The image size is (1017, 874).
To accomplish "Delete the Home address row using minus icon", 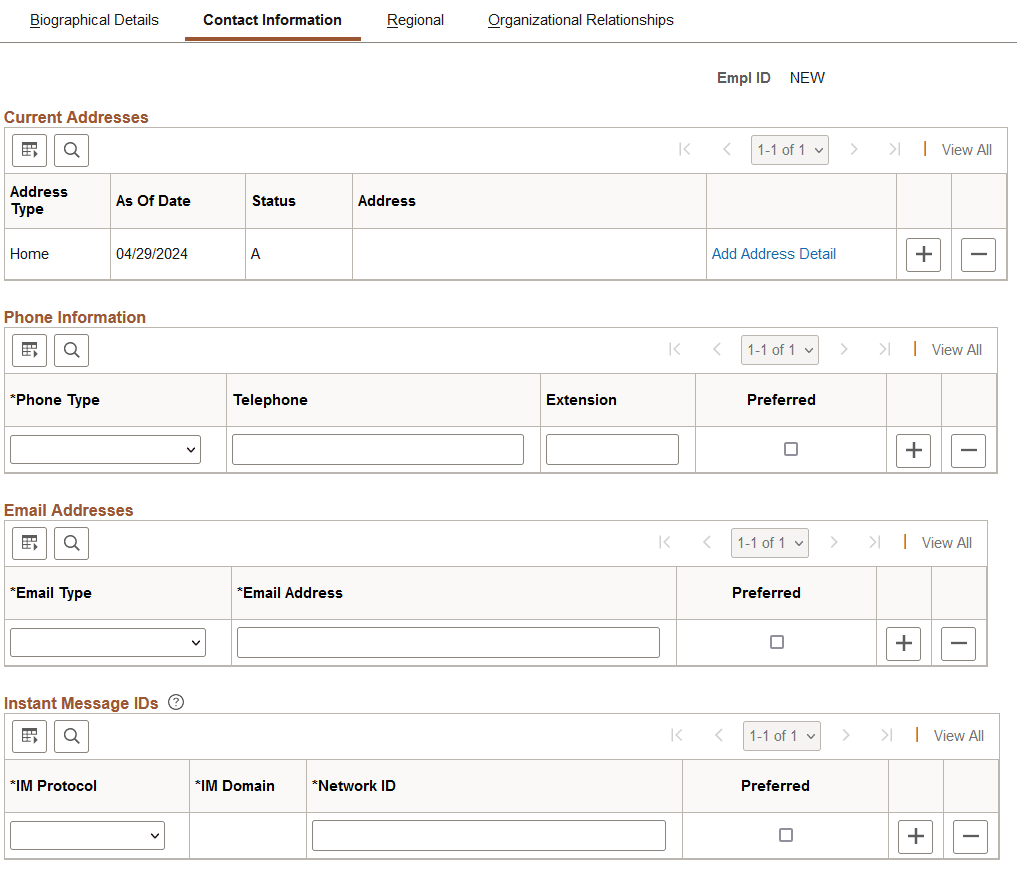I will [x=978, y=254].
